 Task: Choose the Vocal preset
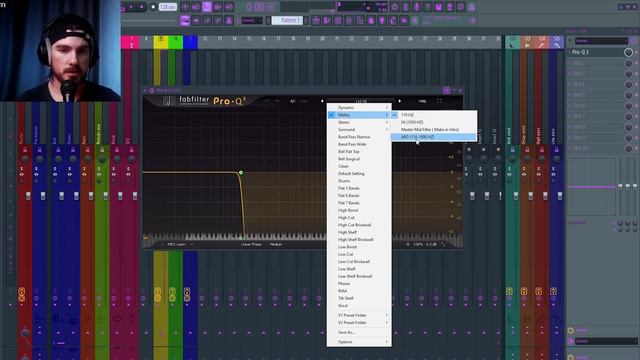[359, 305]
